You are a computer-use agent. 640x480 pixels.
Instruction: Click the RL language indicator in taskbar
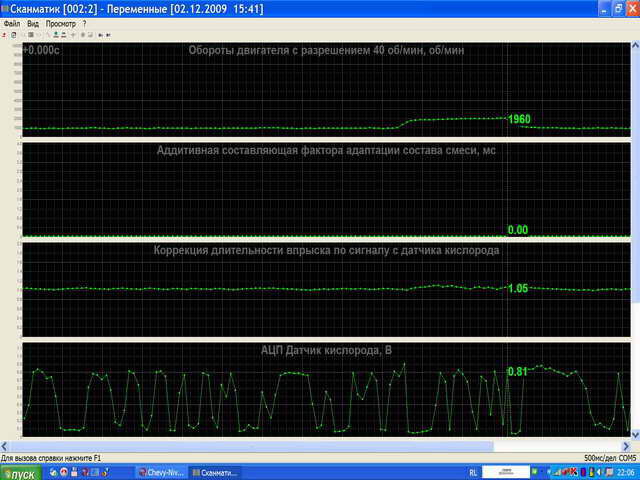(472, 472)
